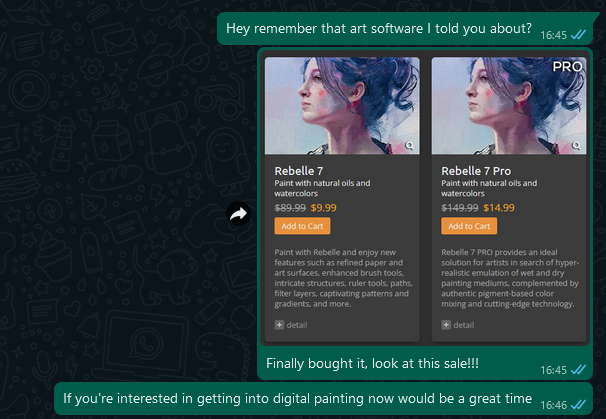The height and width of the screenshot is (419, 606).
Task: Click the "Rebelle 7 Pro" product title
Action: [476, 171]
